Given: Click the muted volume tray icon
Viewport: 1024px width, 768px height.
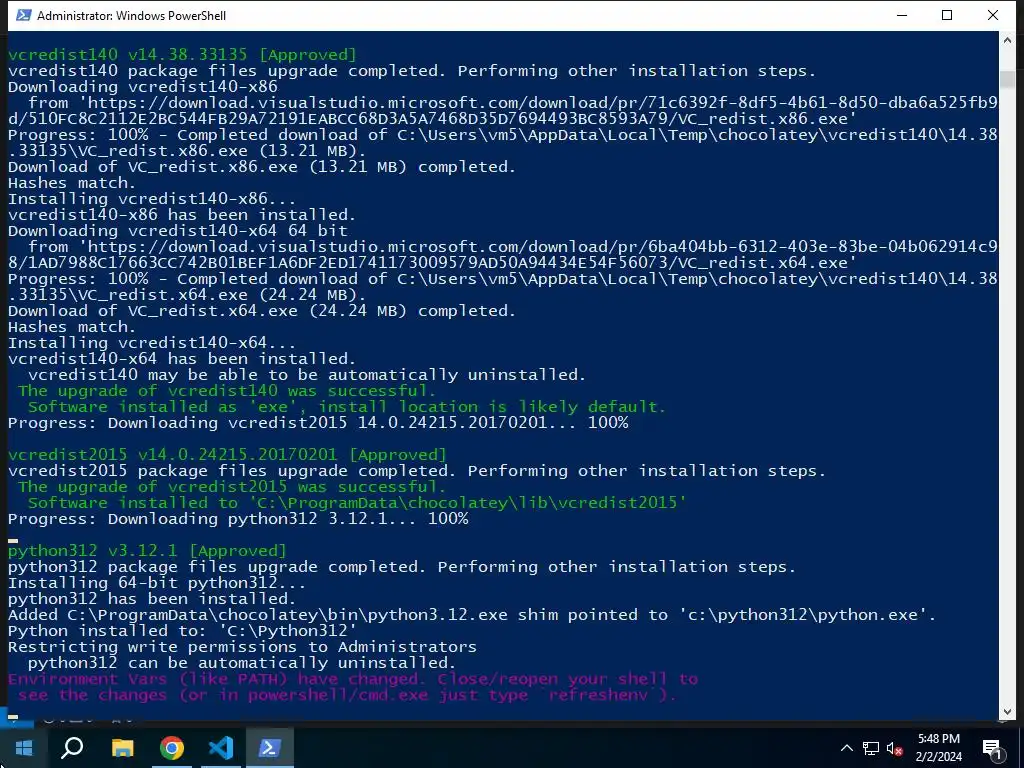Looking at the screenshot, I should (x=894, y=748).
